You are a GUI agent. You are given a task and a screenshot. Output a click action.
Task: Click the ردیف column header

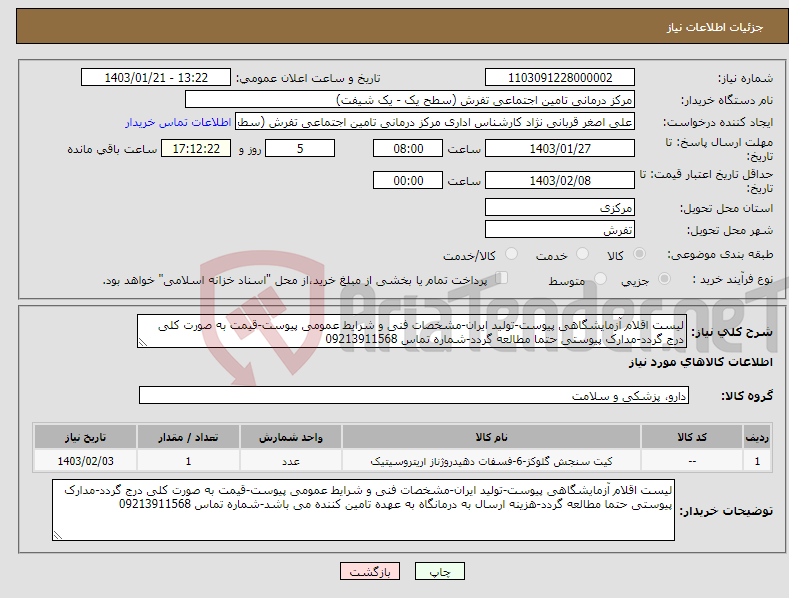pos(757,437)
